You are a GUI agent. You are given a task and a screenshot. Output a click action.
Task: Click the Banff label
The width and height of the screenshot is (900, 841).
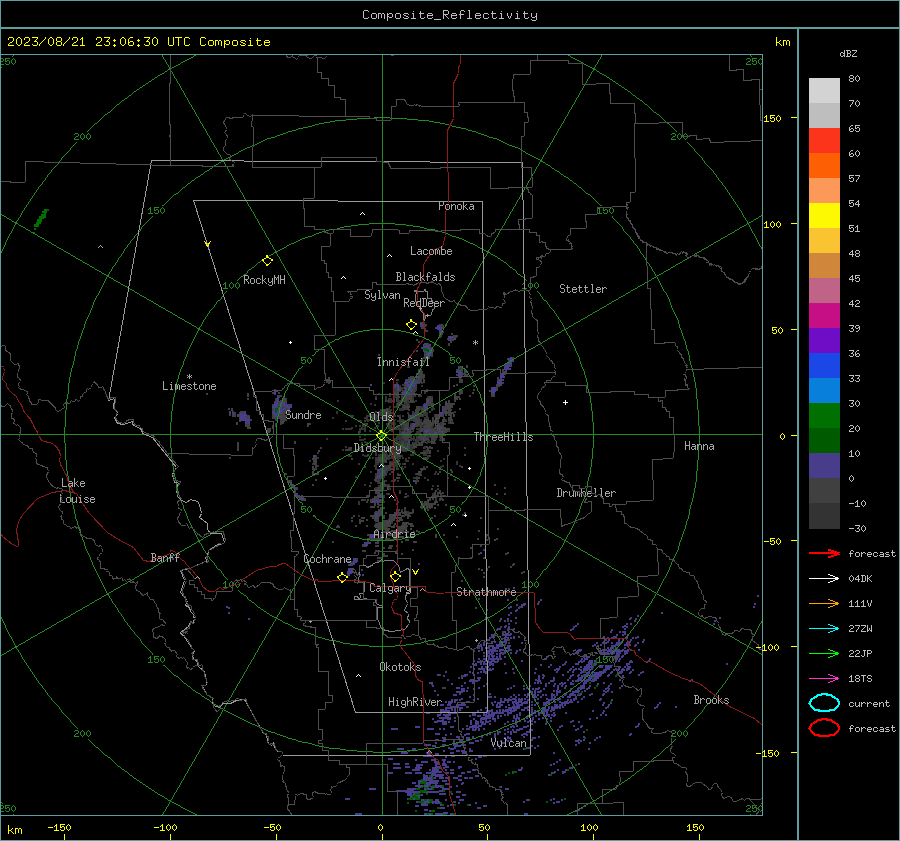(x=165, y=557)
